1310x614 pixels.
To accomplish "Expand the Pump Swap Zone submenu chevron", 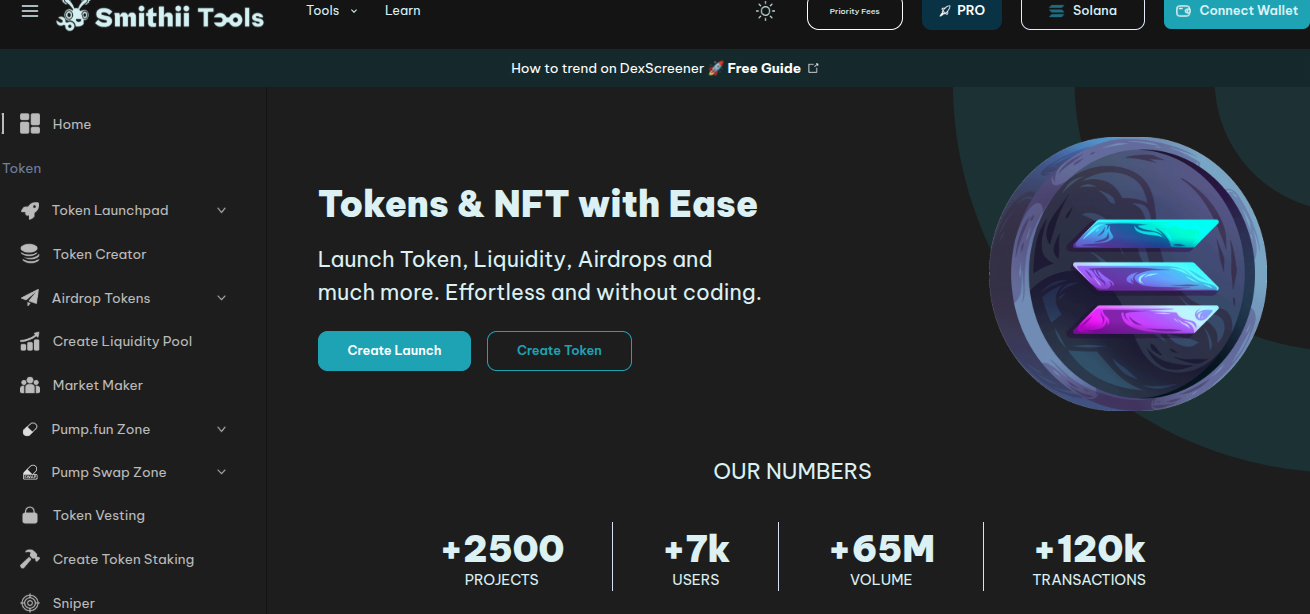I will (221, 472).
